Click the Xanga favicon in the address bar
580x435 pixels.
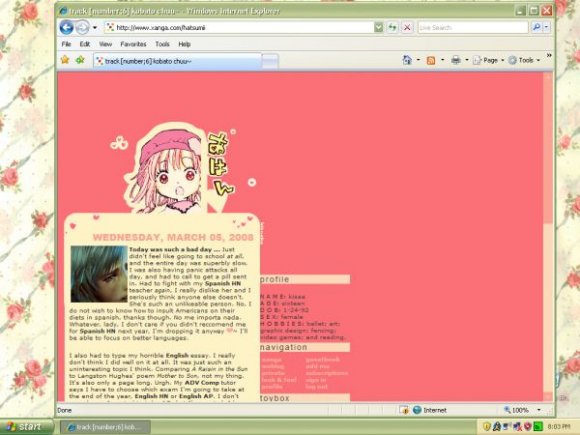point(110,27)
